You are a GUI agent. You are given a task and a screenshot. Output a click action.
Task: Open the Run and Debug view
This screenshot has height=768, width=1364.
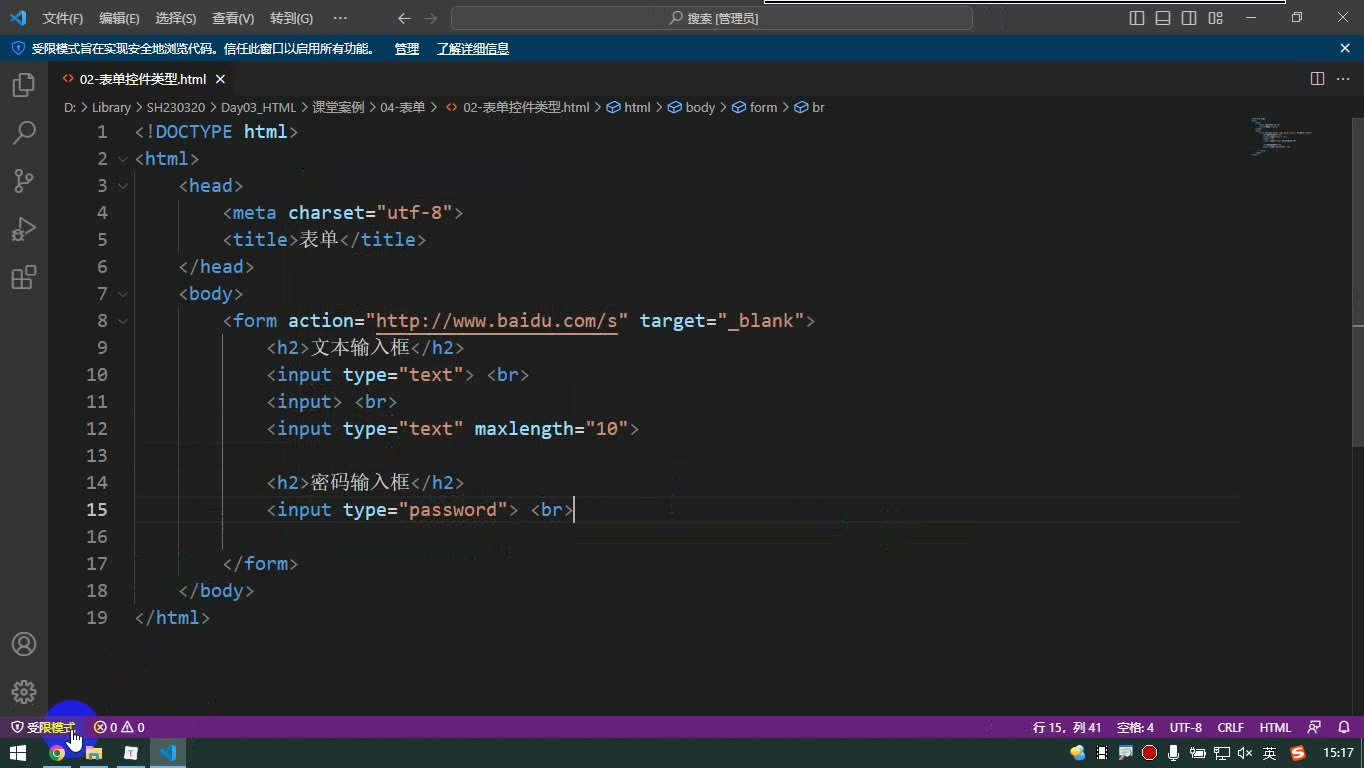point(24,229)
